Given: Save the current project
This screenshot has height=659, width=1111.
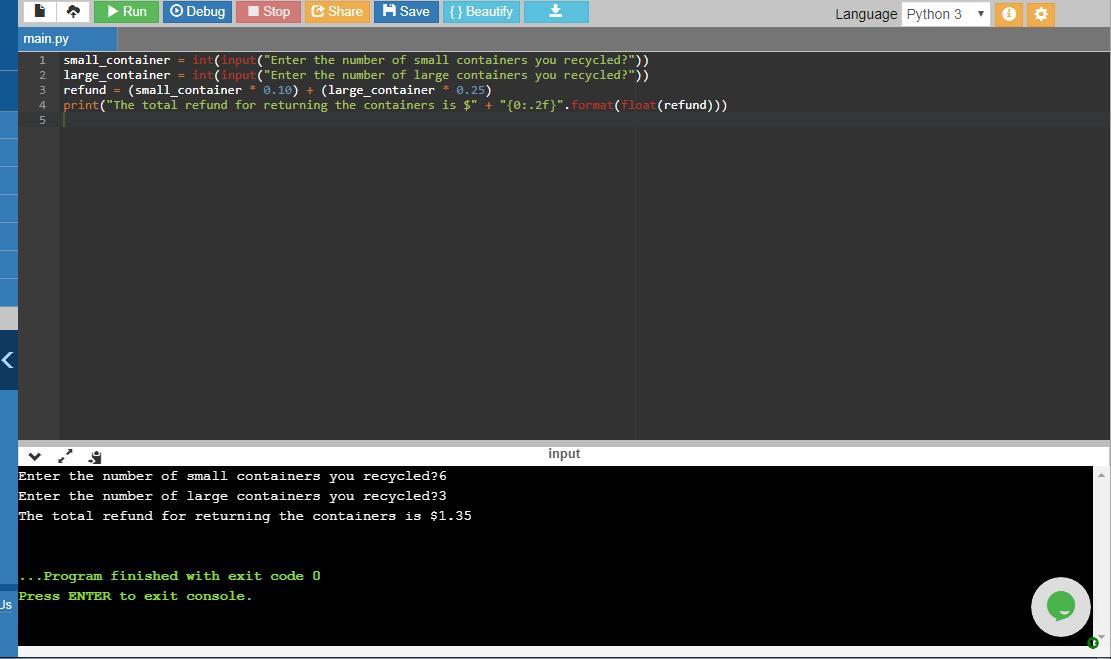Looking at the screenshot, I should [406, 11].
